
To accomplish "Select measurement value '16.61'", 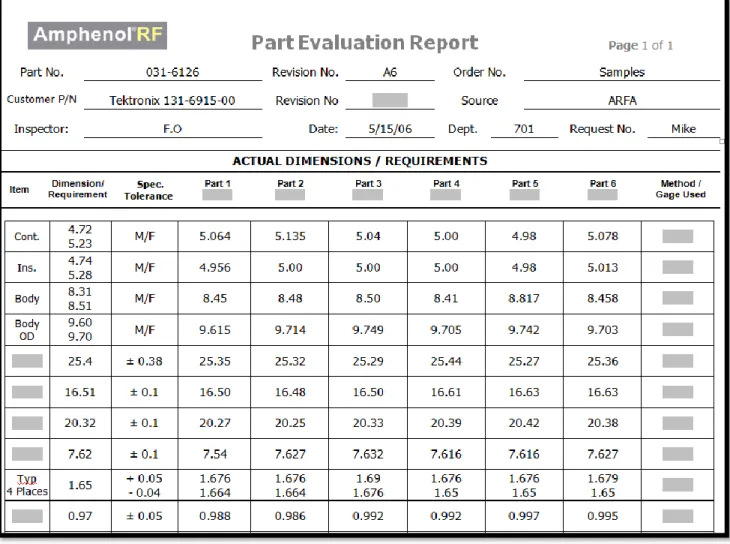I will (446, 392).
